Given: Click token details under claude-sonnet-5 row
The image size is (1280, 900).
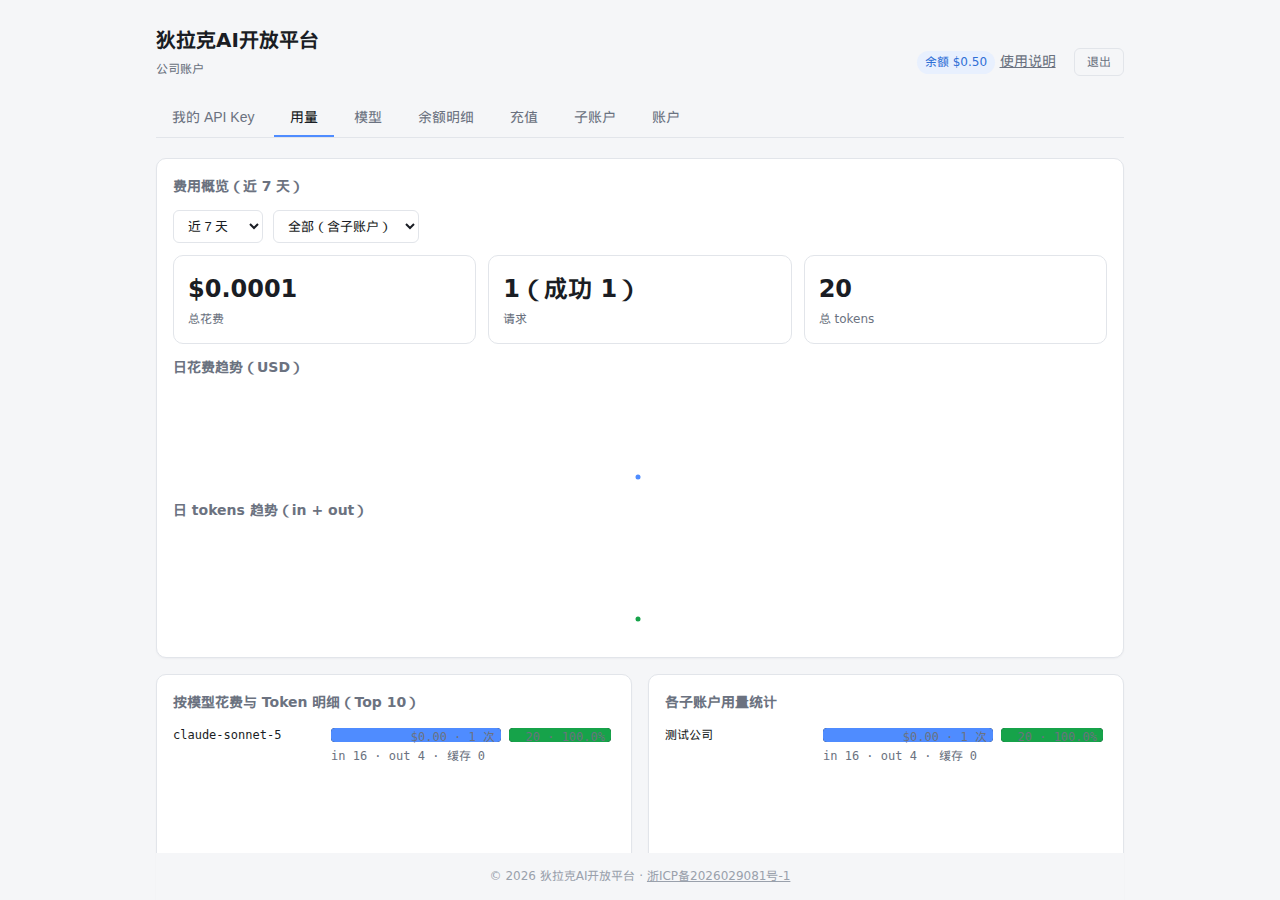Looking at the screenshot, I should [x=408, y=756].
